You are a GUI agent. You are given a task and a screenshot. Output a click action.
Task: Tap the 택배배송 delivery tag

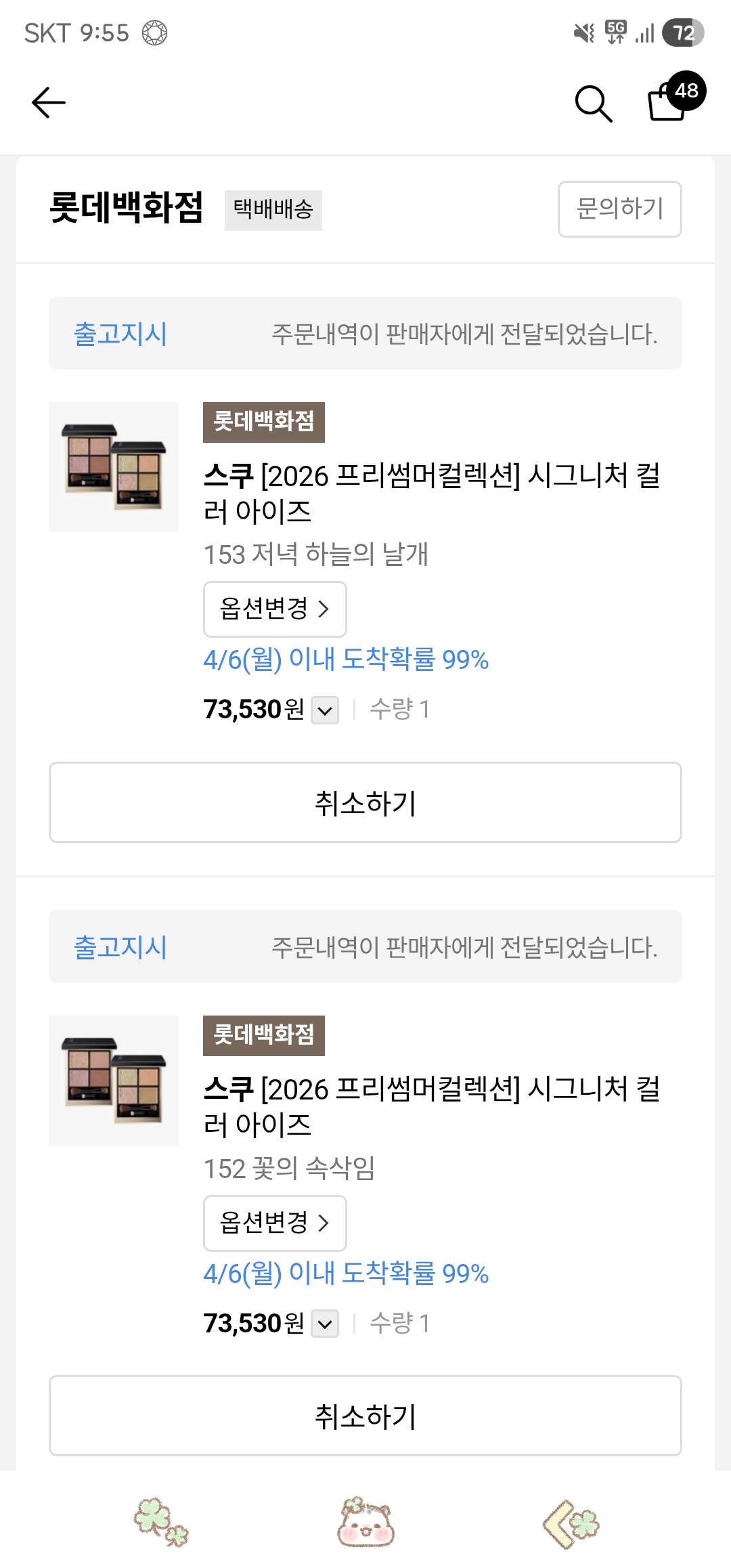pyautogui.click(x=273, y=210)
